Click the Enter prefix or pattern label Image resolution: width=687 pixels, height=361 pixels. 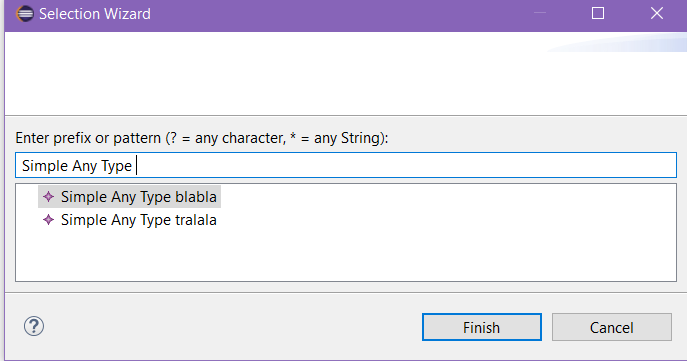click(x=202, y=138)
